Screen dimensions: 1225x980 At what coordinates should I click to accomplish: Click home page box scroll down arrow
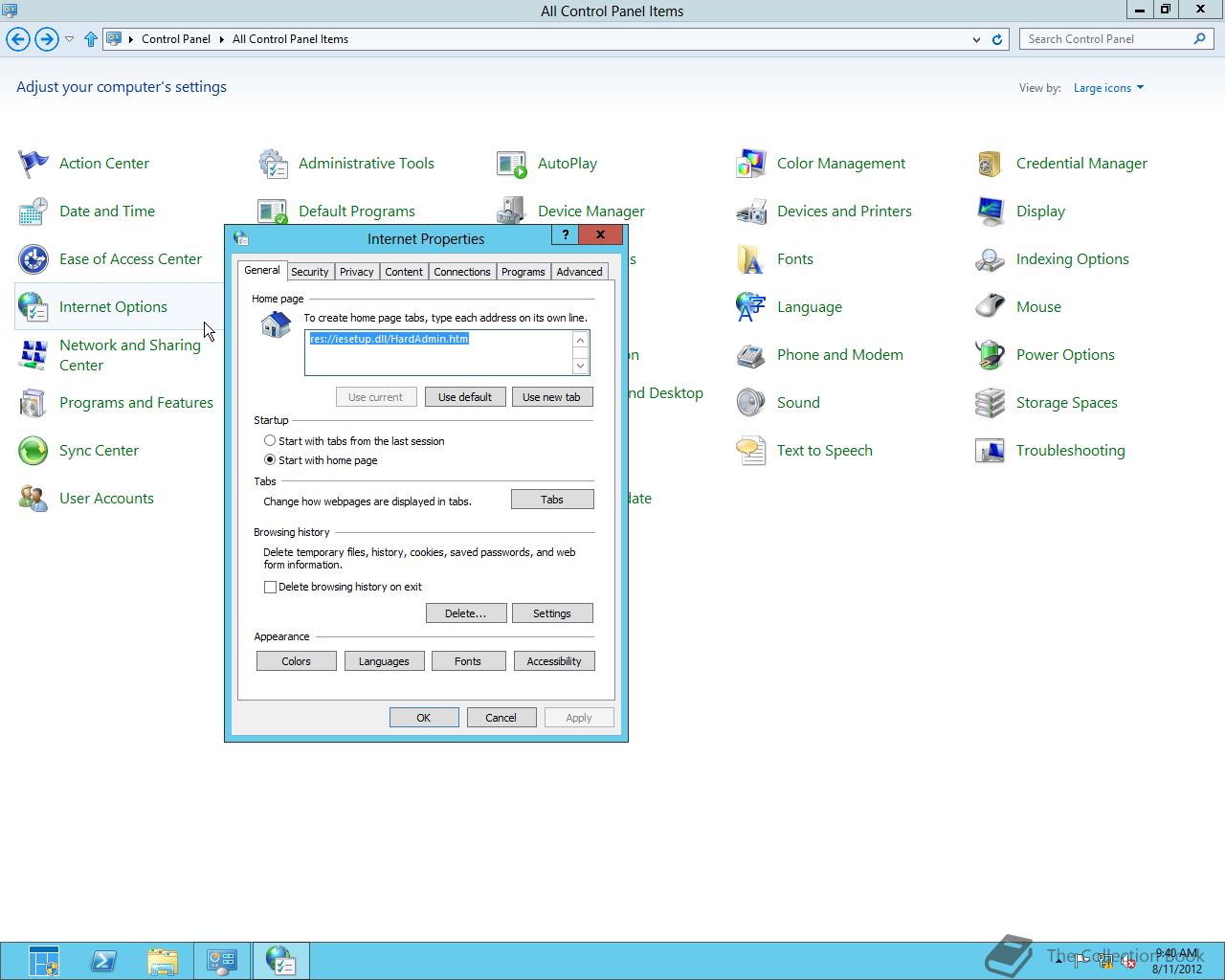[x=580, y=366]
